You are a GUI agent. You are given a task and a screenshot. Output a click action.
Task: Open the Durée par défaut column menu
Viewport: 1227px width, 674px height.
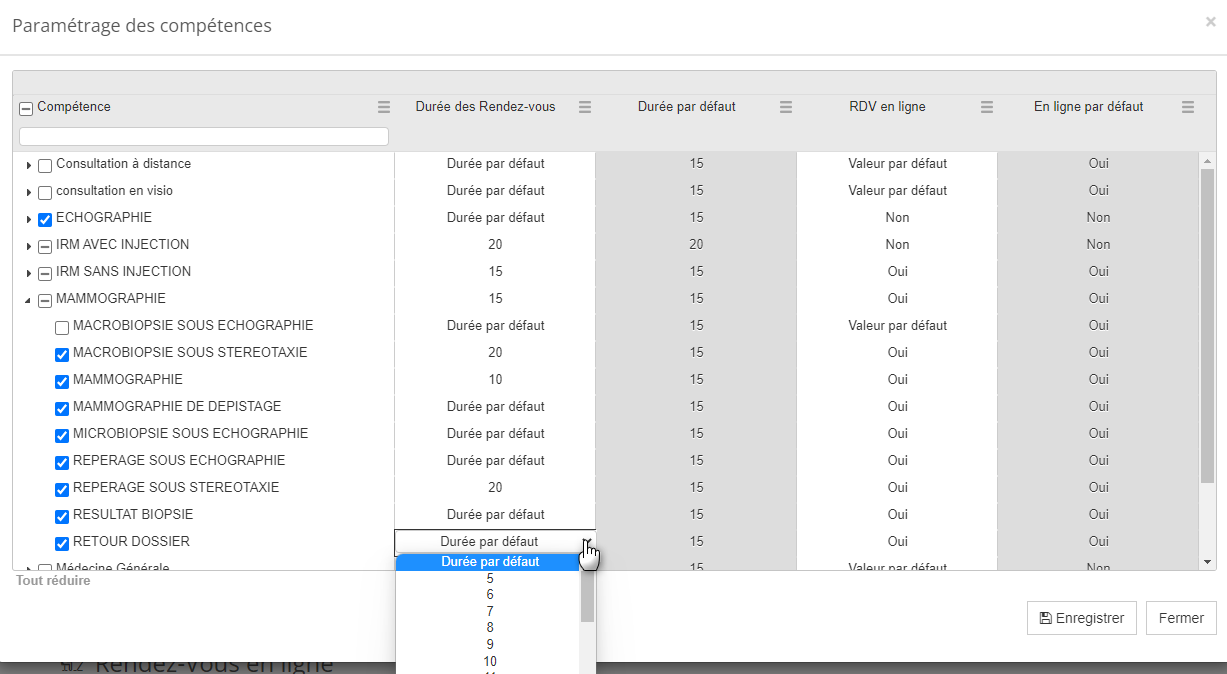786,107
